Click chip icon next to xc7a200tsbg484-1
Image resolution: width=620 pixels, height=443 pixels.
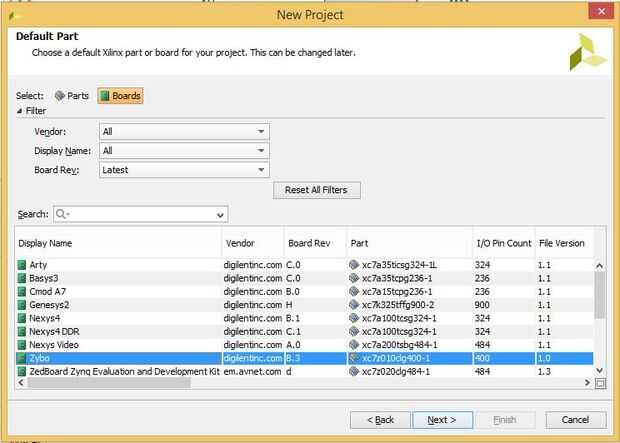[x=354, y=345]
